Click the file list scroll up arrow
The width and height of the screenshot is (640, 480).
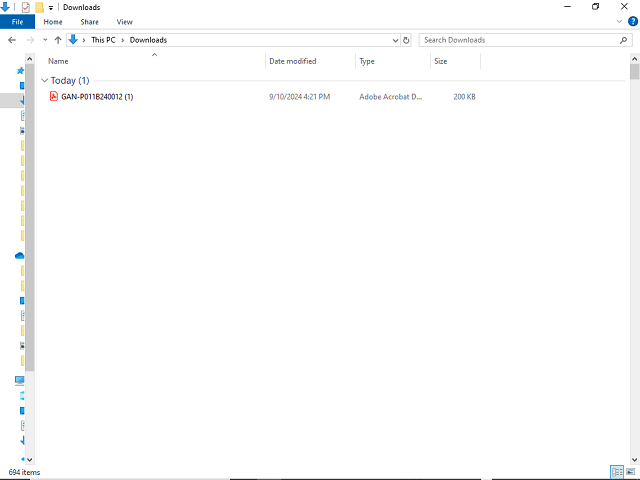point(634,59)
